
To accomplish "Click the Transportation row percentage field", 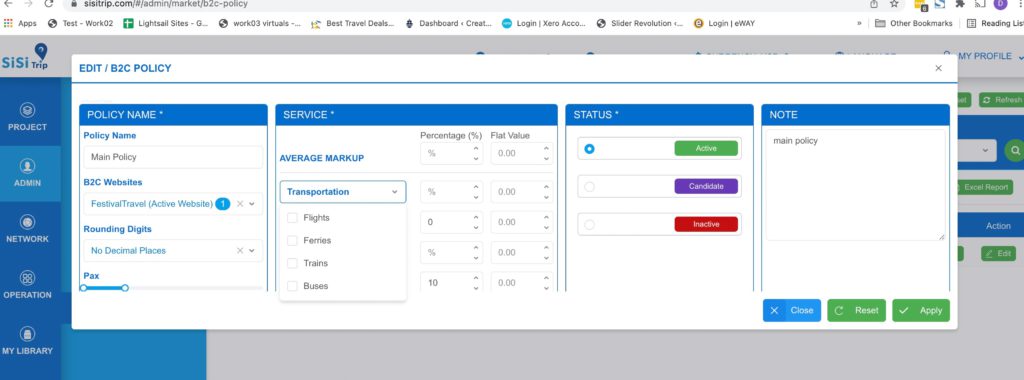I will tap(451, 192).
